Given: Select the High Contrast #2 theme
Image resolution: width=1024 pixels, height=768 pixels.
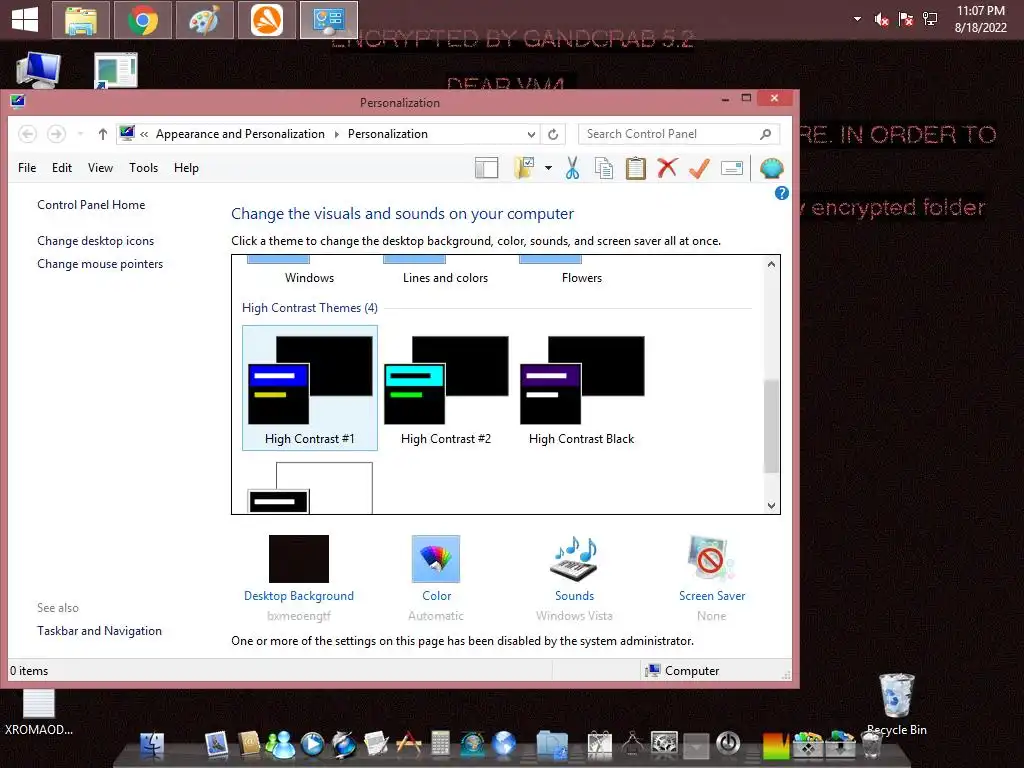Looking at the screenshot, I should (x=446, y=388).
